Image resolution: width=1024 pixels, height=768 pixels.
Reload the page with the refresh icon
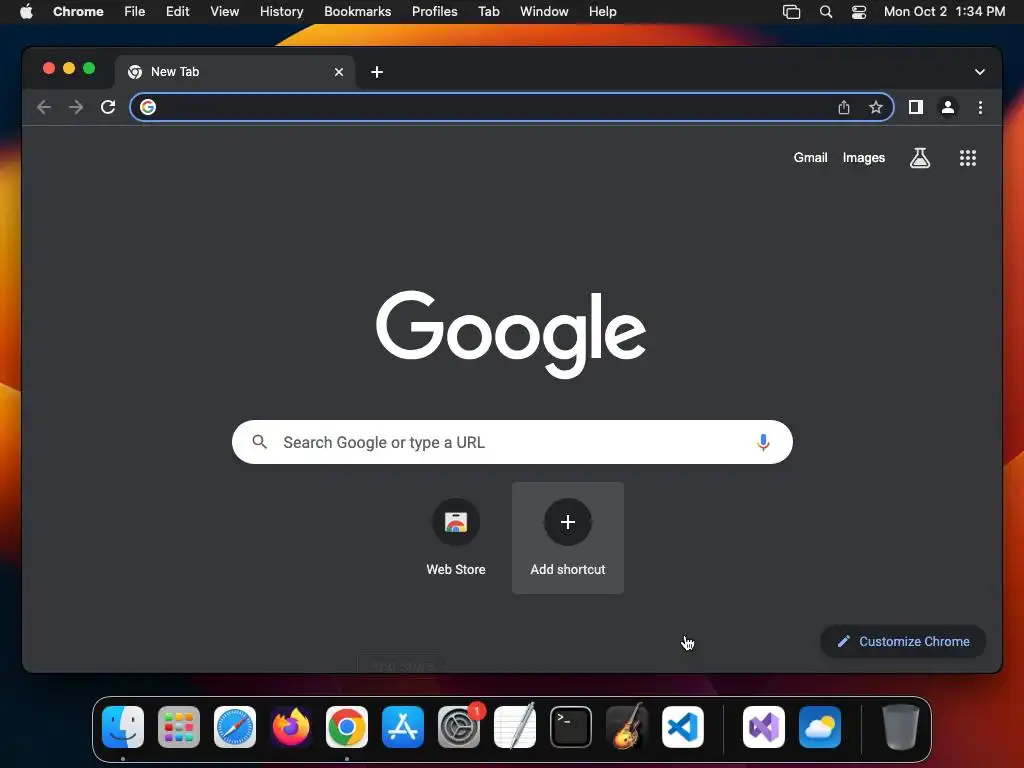[x=108, y=107]
